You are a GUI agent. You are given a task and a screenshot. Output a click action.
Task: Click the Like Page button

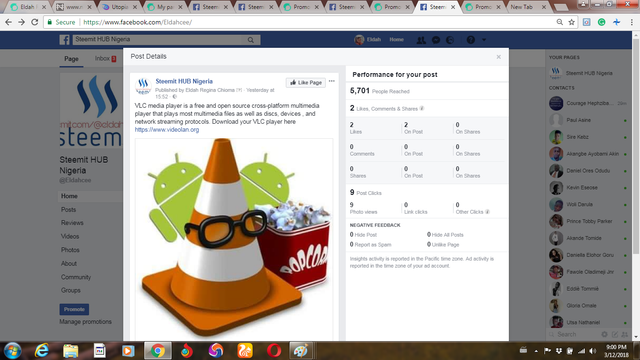click(x=305, y=82)
